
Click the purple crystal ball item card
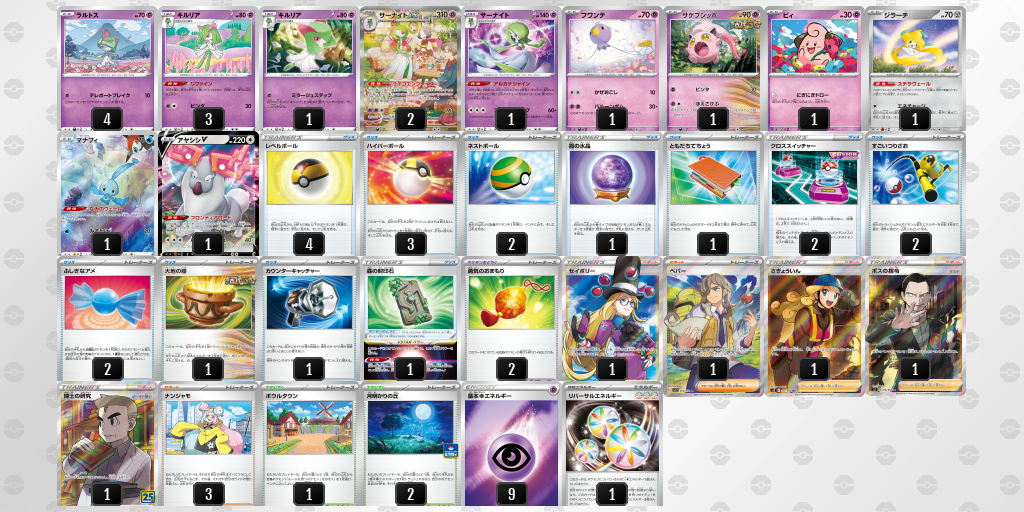(612, 194)
